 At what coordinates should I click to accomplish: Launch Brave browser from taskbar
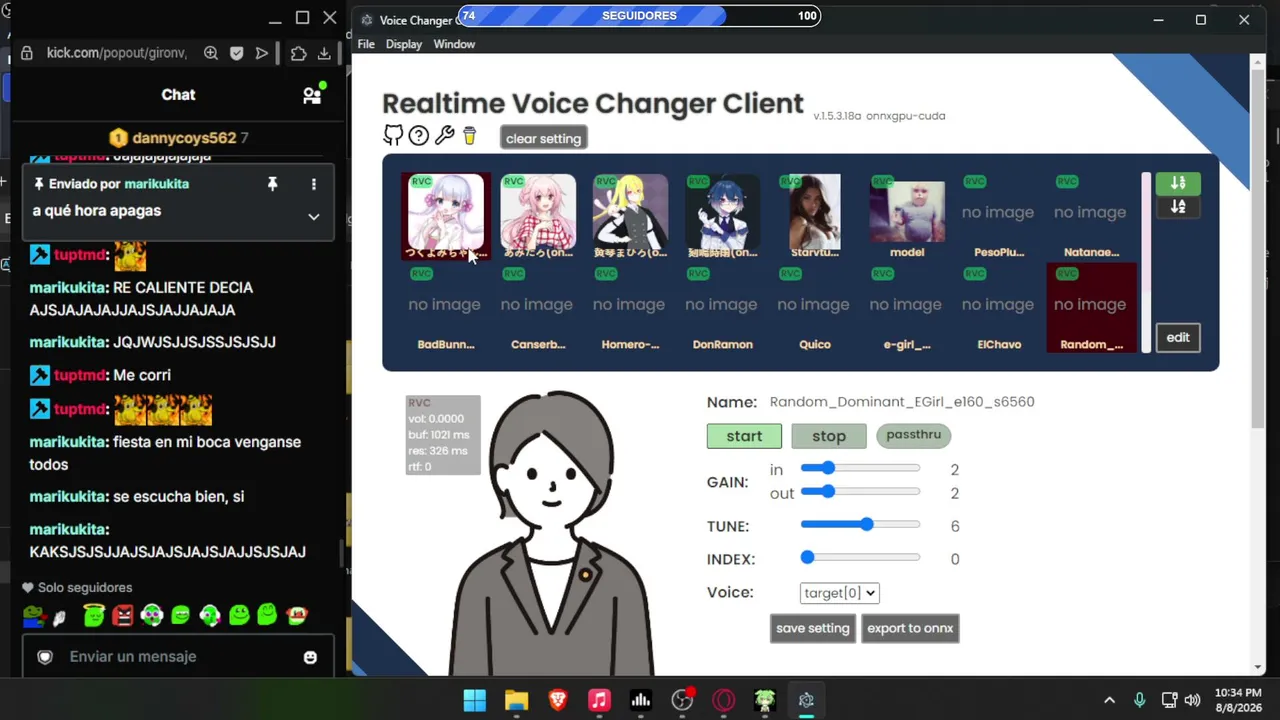click(x=558, y=700)
